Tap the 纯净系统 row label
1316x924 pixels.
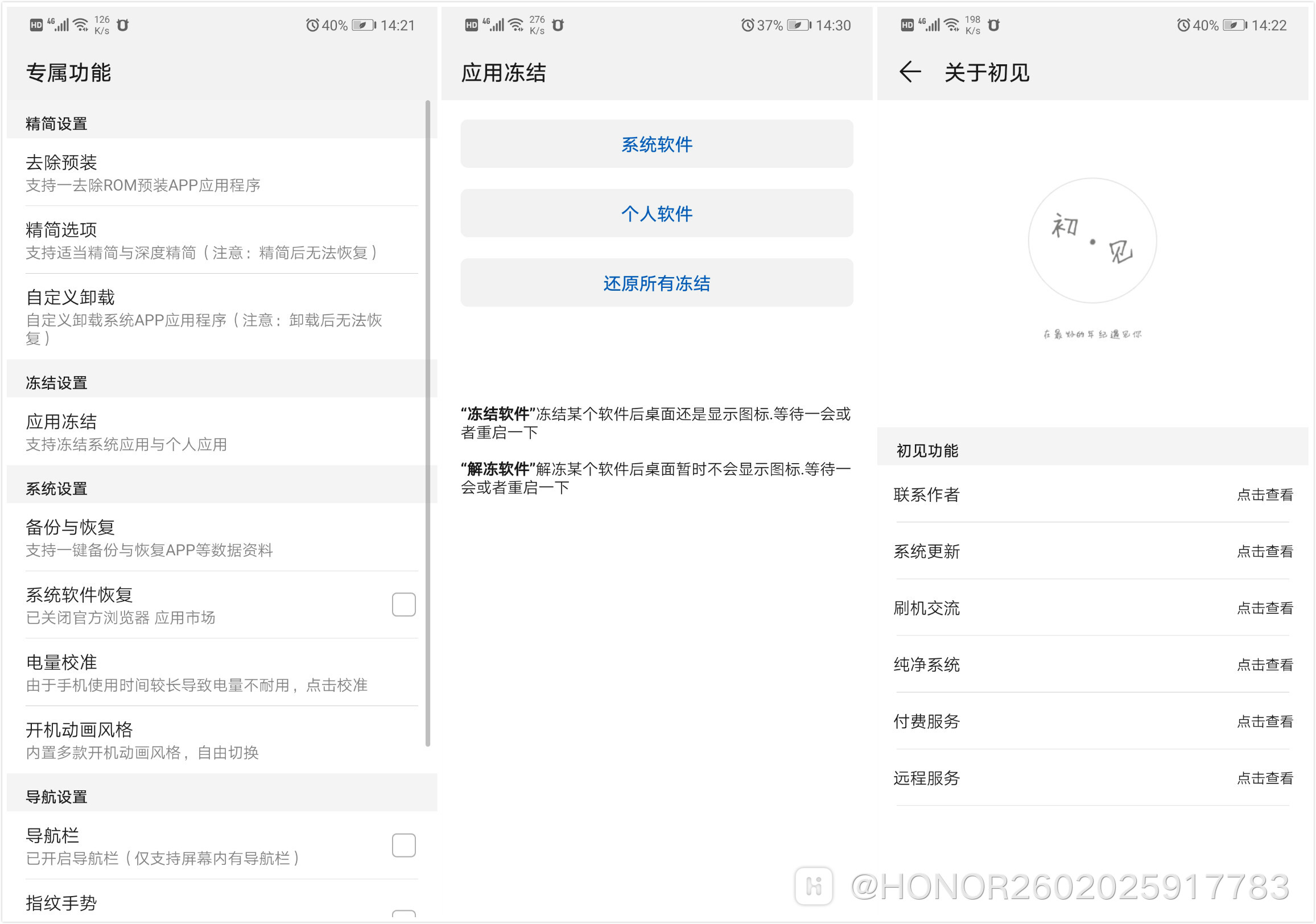(926, 665)
